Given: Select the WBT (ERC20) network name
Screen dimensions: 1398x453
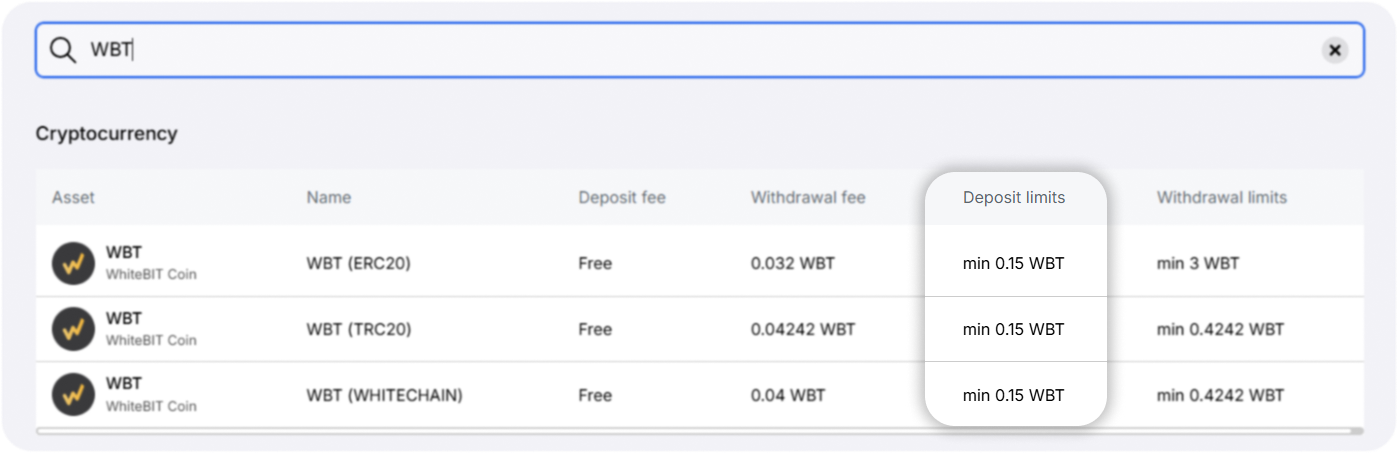Looking at the screenshot, I should click(358, 264).
